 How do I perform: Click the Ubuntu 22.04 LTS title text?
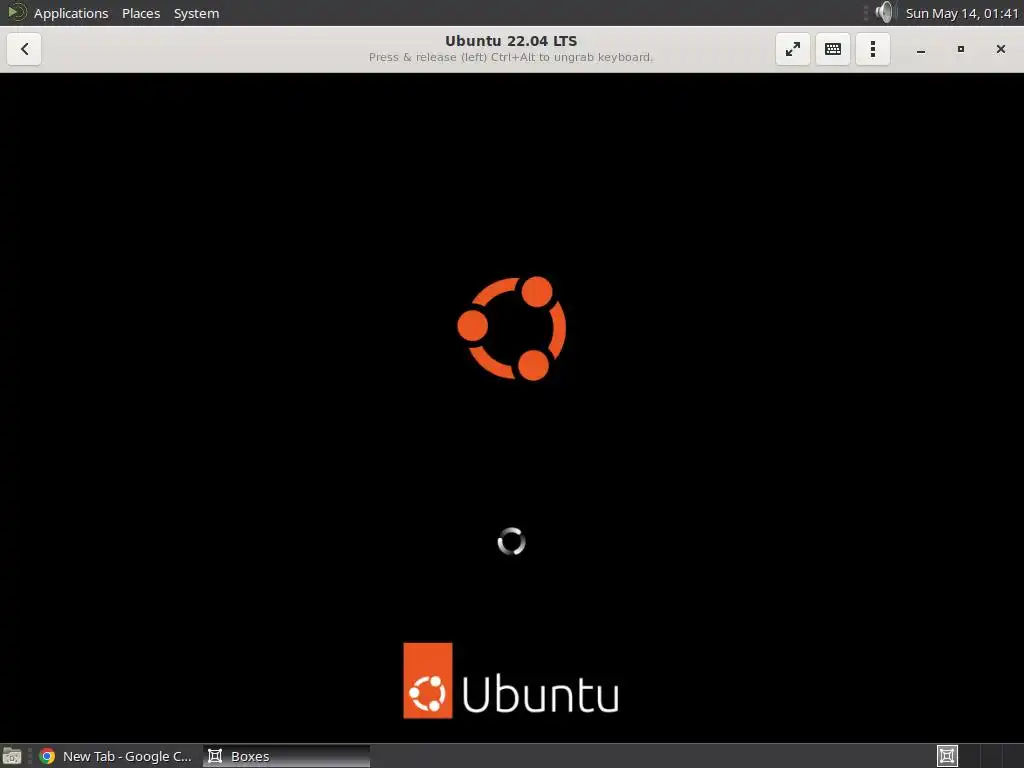(x=511, y=40)
